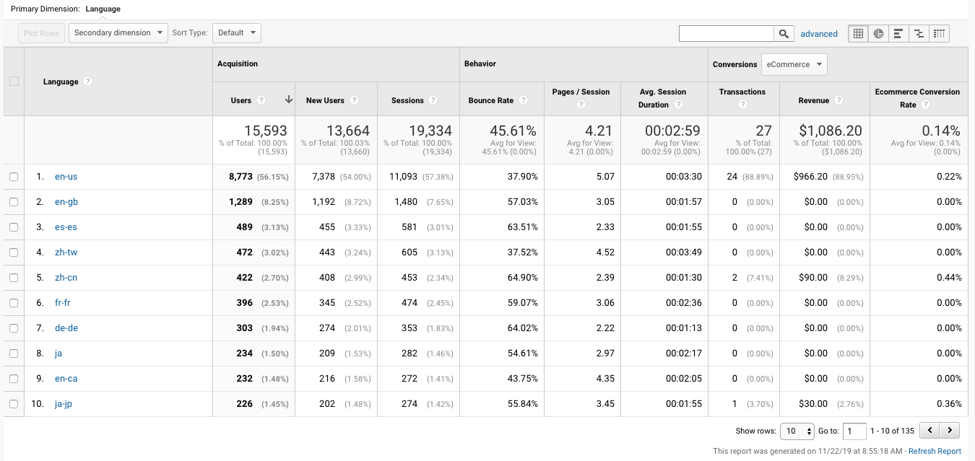The image size is (975, 461).
Task: Open the help icon beside Language header
Action: (x=88, y=81)
